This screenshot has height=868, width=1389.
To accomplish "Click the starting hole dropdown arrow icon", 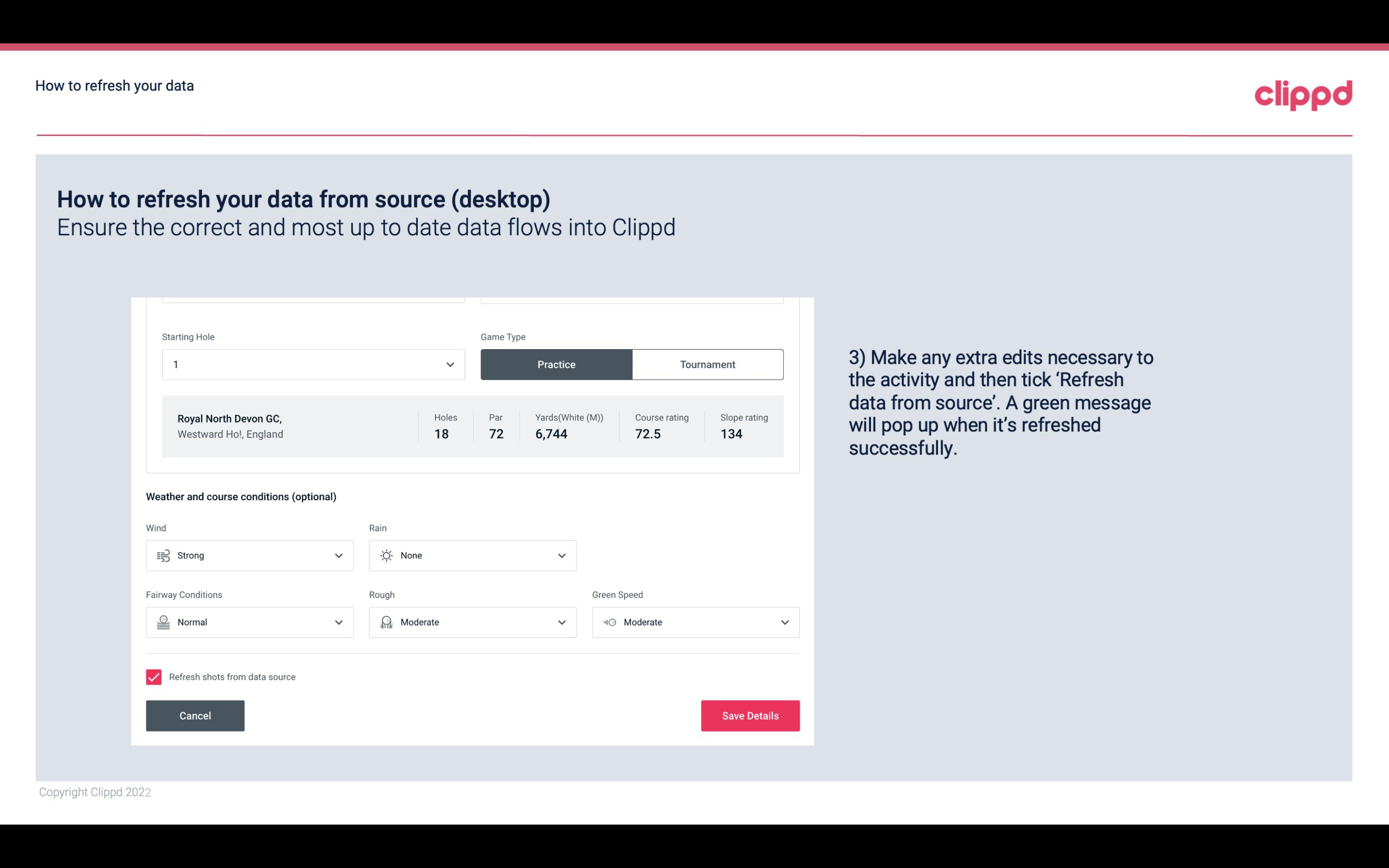I will (x=449, y=364).
